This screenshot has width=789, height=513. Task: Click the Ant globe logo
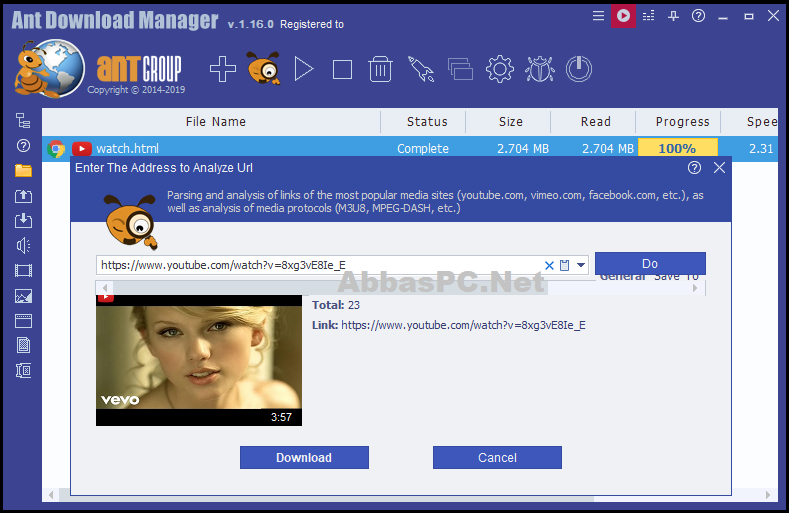pos(50,68)
